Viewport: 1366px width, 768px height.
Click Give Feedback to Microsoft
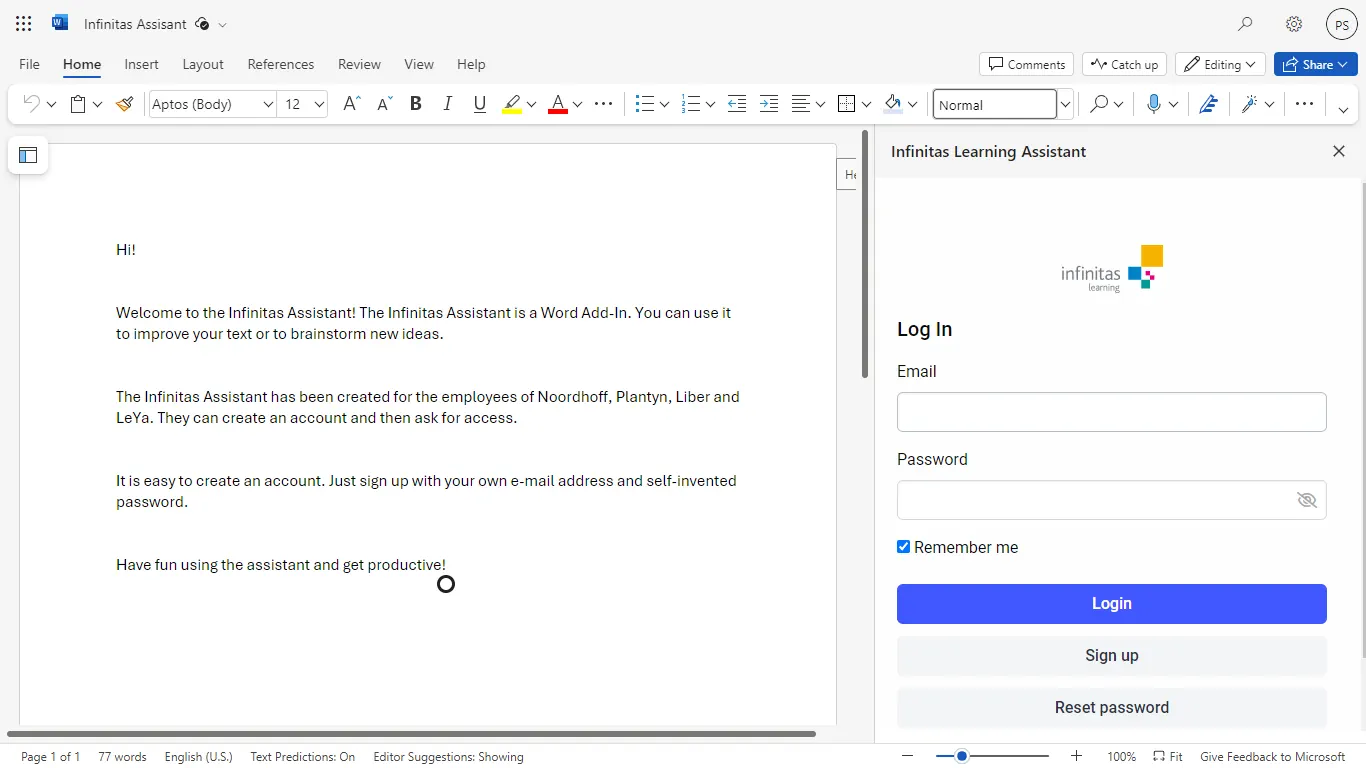point(1272,757)
